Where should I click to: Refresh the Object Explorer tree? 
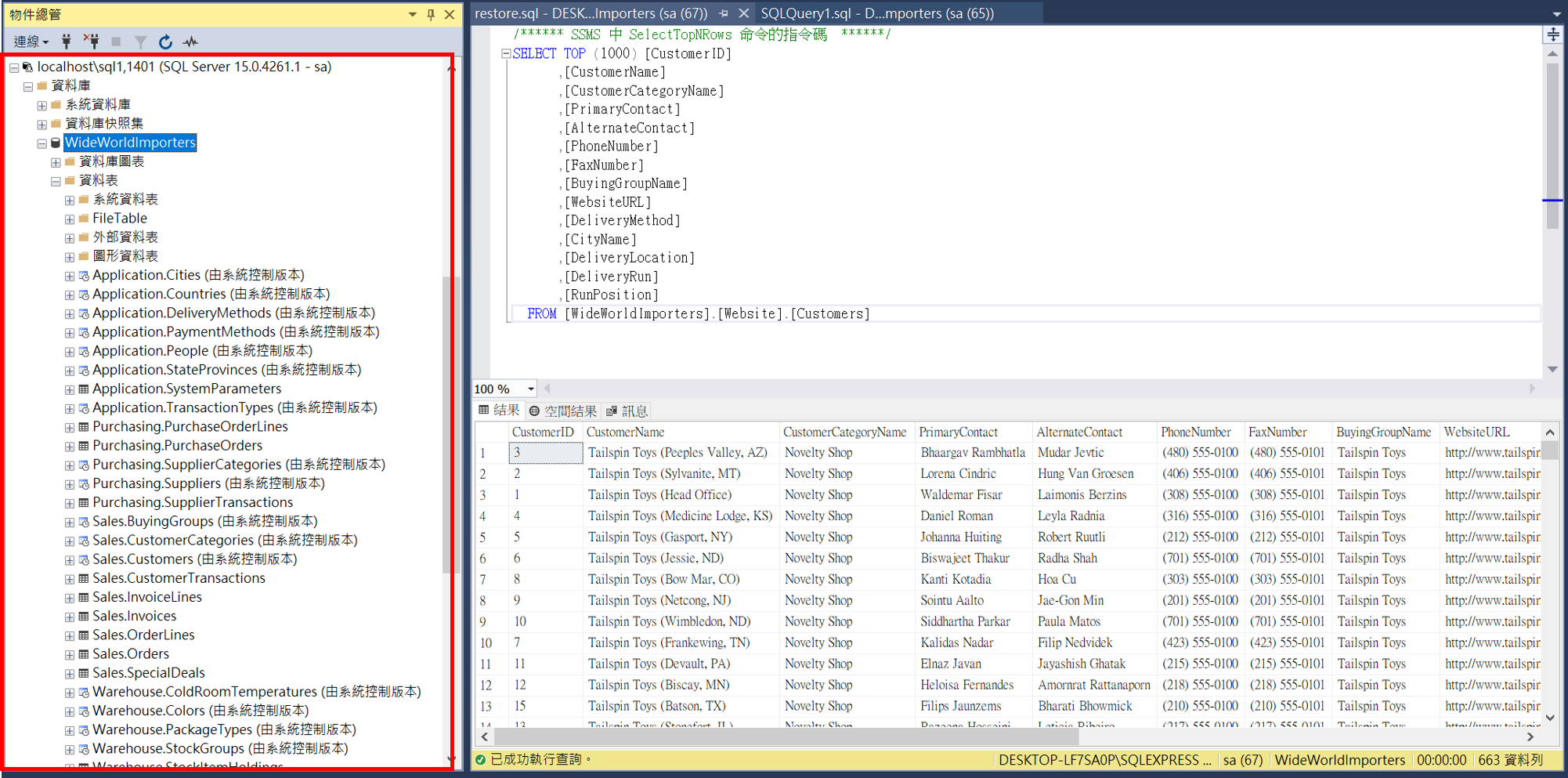tap(165, 42)
